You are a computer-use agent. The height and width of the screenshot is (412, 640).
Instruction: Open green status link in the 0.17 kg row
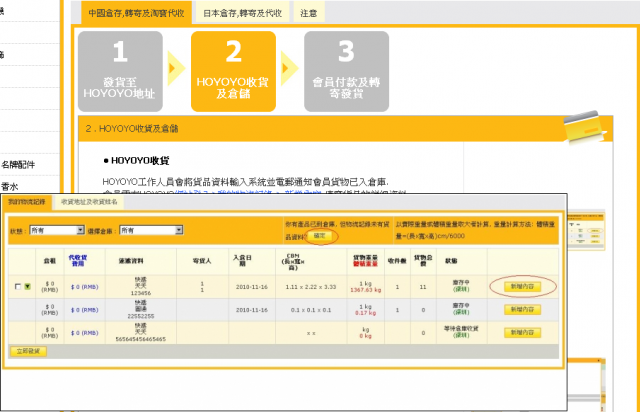[x=461, y=312]
